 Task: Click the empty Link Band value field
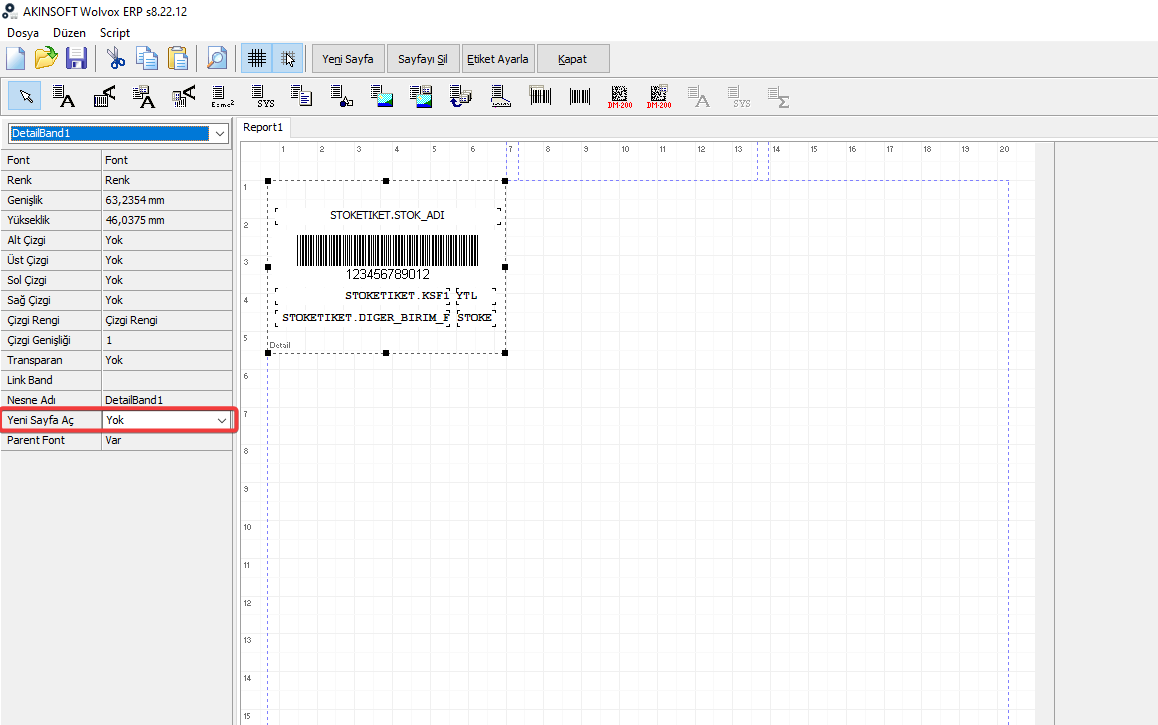[x=166, y=380]
